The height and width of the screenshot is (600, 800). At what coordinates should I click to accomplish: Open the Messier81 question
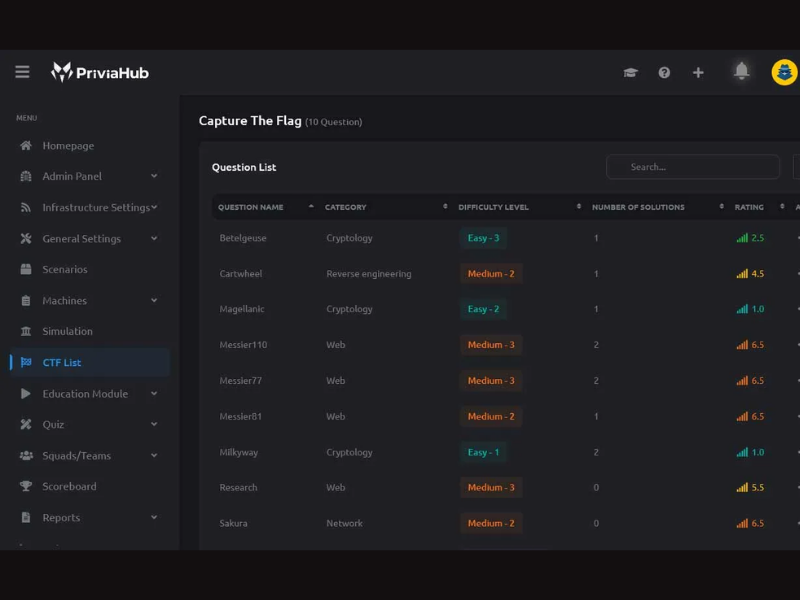coord(240,416)
